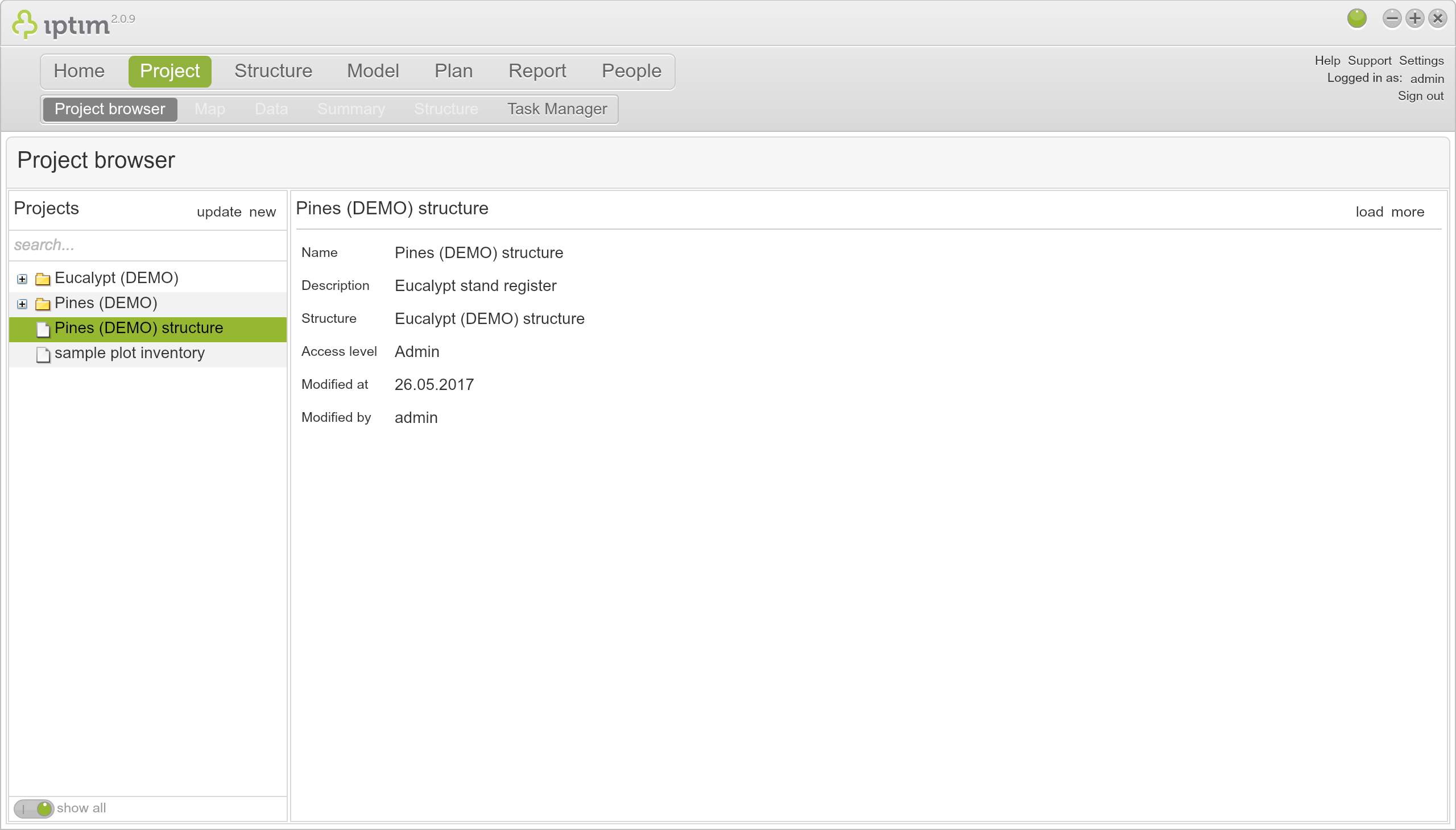The image size is (1456, 830).
Task: Click the update link above the project tree
Action: coord(219,211)
